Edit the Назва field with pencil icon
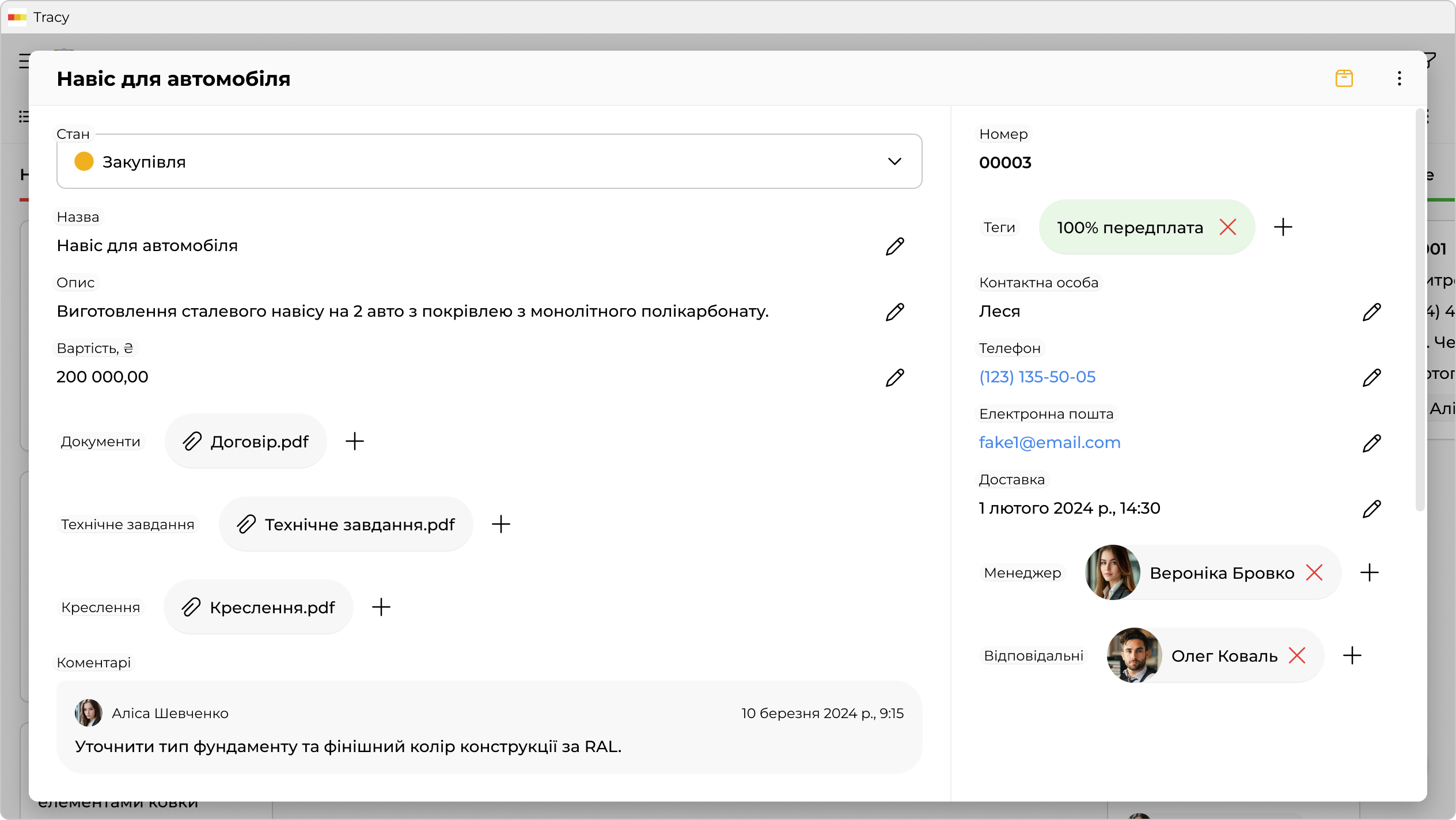Screen dimensions: 1456x820 pyautogui.click(x=894, y=246)
